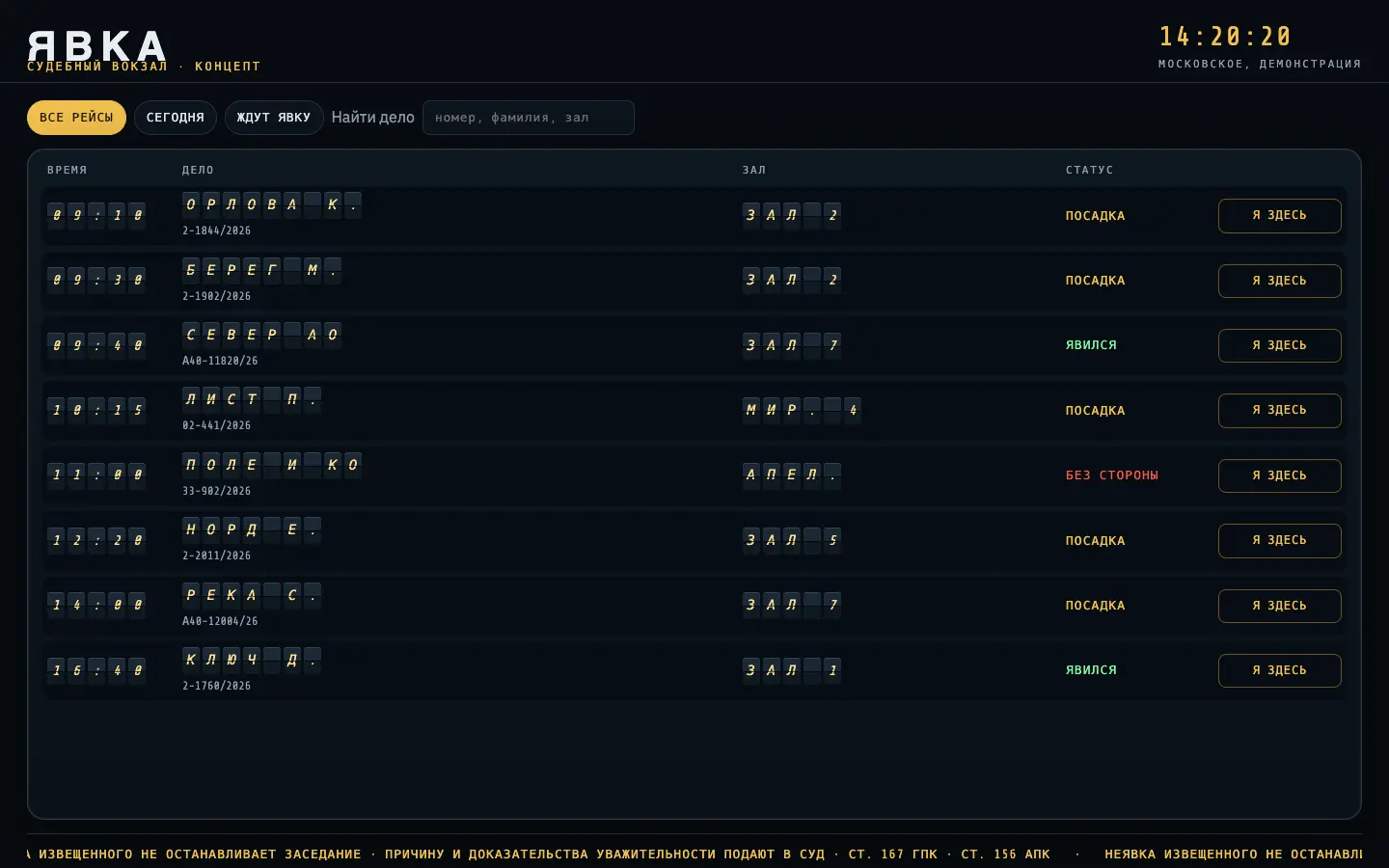Click Я ЗДЕСЬ for case 2-1760/2026

(1279, 670)
